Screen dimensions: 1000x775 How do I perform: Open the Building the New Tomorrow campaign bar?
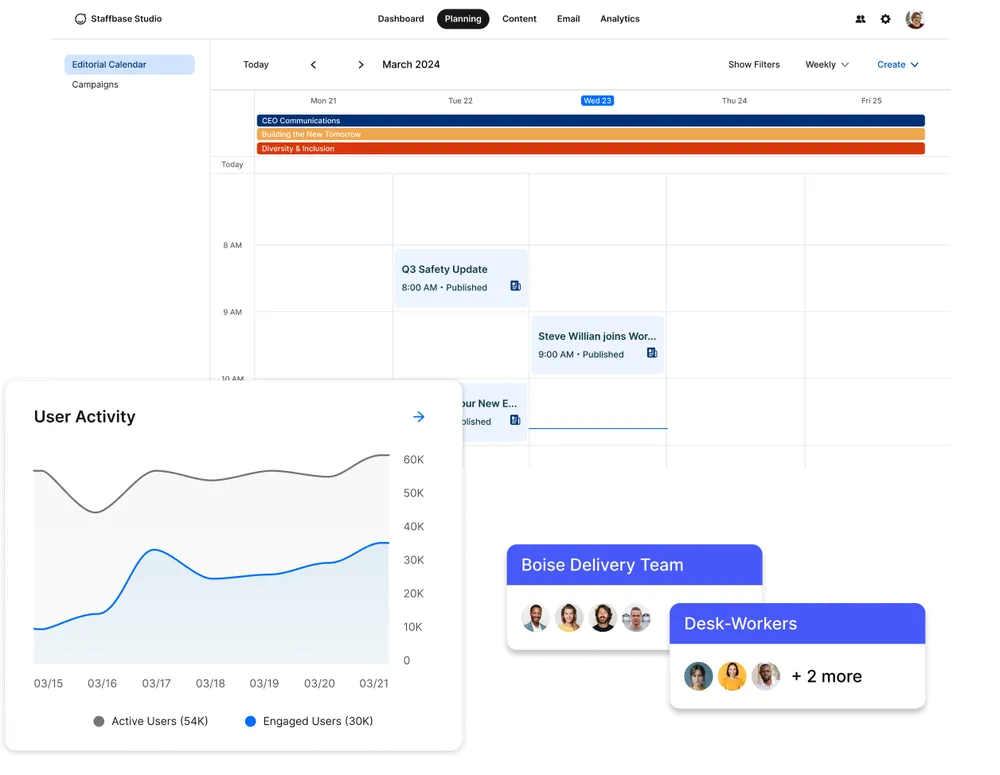(591, 135)
